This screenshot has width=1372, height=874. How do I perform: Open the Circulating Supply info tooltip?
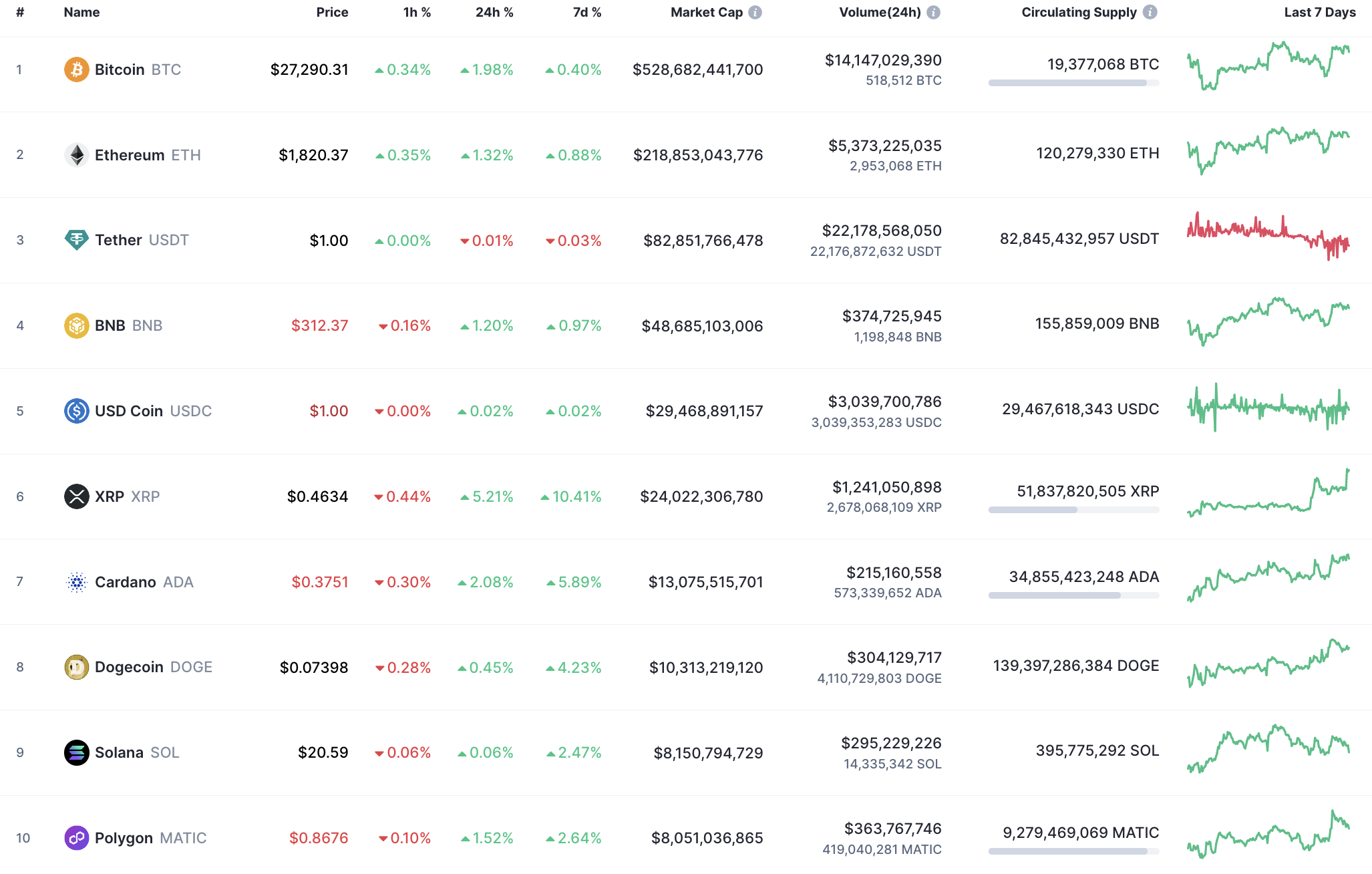[1150, 11]
